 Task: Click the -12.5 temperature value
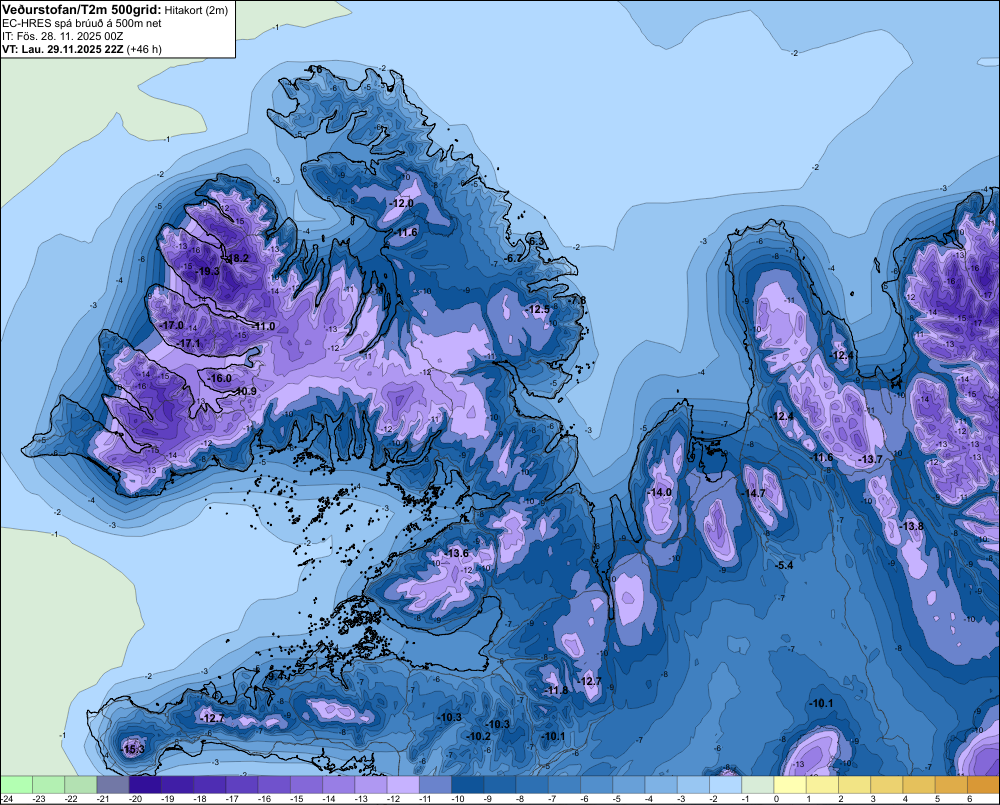pos(538,309)
